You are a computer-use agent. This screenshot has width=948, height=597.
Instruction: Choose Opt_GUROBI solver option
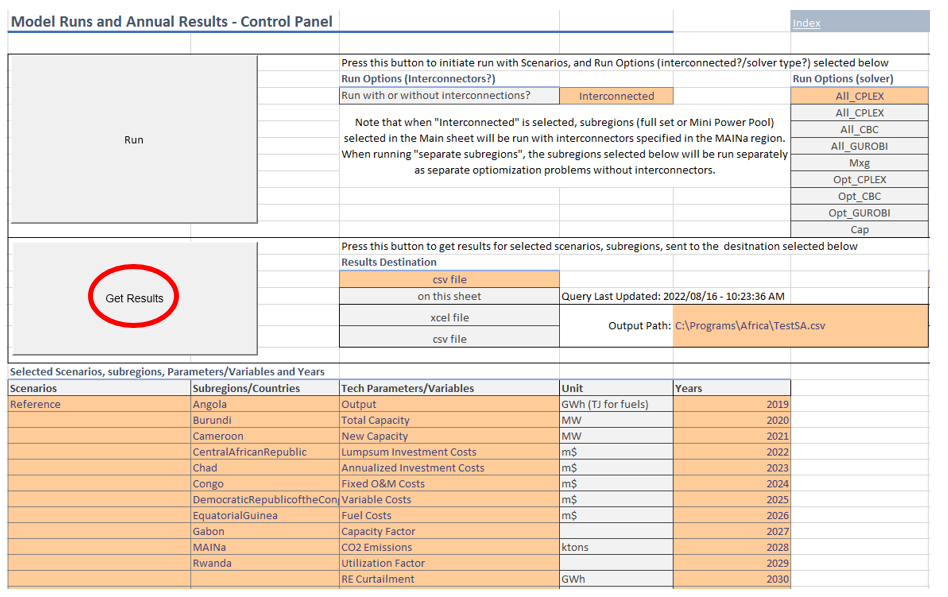[859, 213]
